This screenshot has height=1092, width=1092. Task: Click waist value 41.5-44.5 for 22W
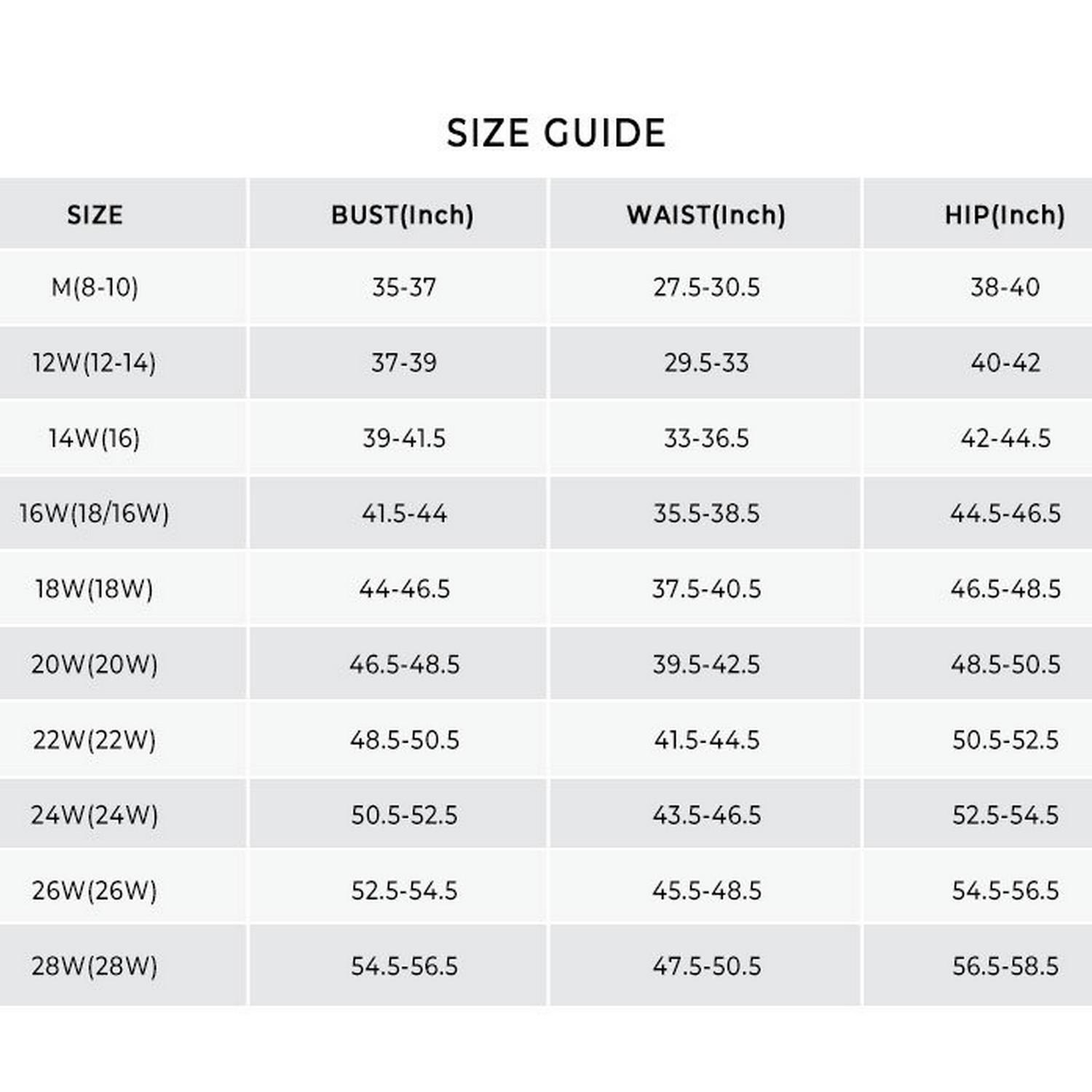(706, 740)
